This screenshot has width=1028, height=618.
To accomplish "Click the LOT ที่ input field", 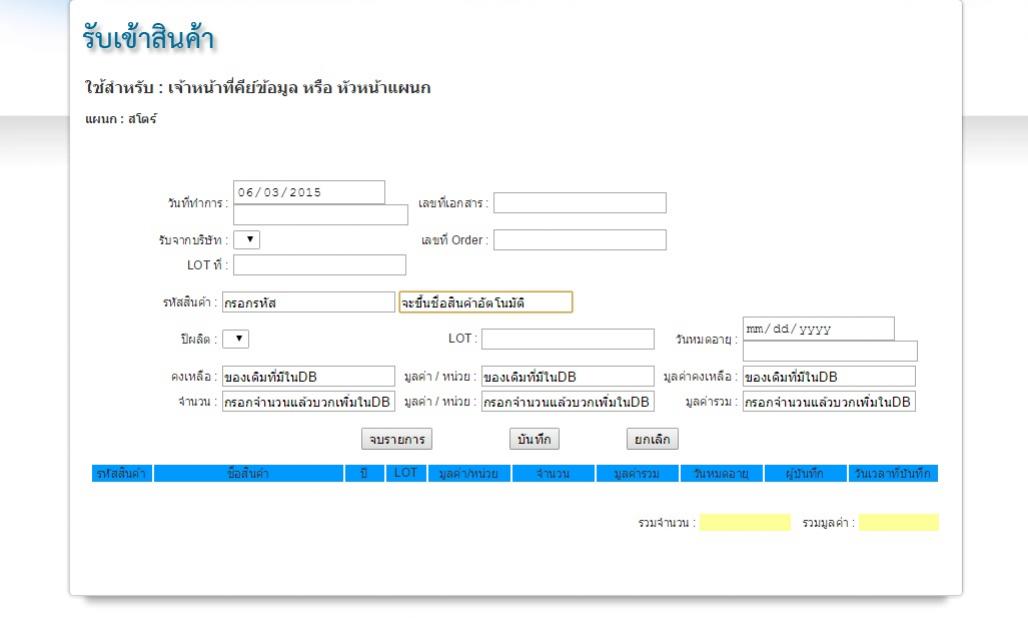I will point(319,265).
